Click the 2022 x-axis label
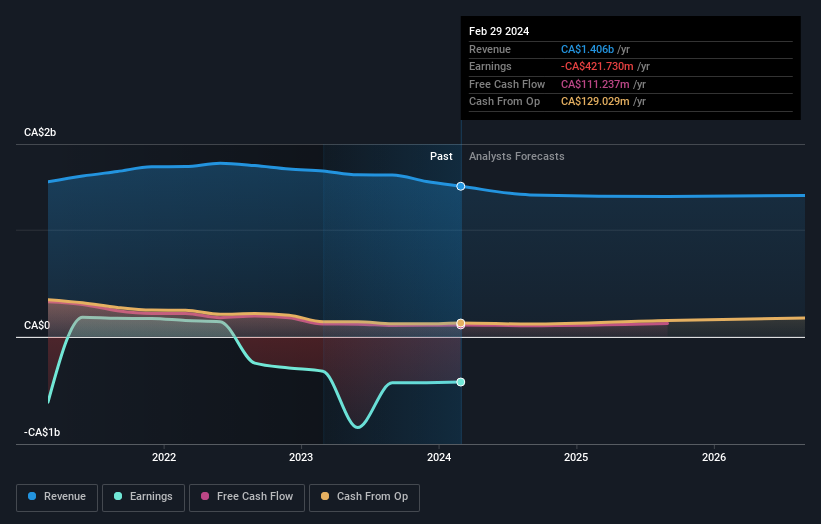Screen dimensions: 821x524 tap(164, 458)
